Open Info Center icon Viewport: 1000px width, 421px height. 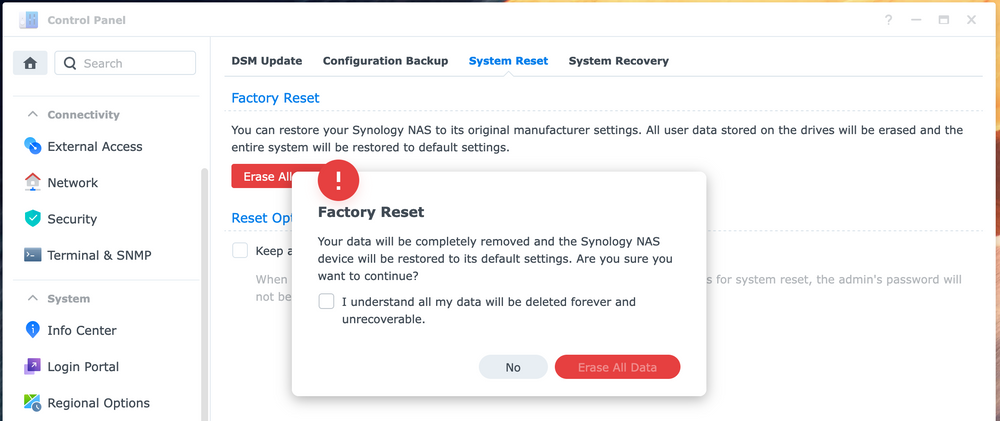click(33, 330)
